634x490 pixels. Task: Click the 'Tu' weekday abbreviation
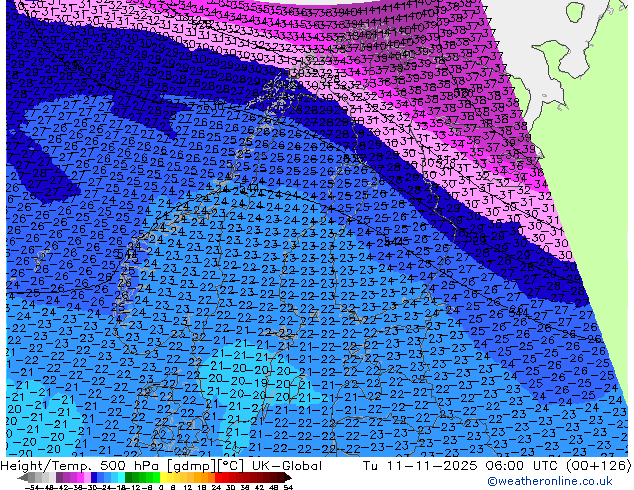(371, 466)
